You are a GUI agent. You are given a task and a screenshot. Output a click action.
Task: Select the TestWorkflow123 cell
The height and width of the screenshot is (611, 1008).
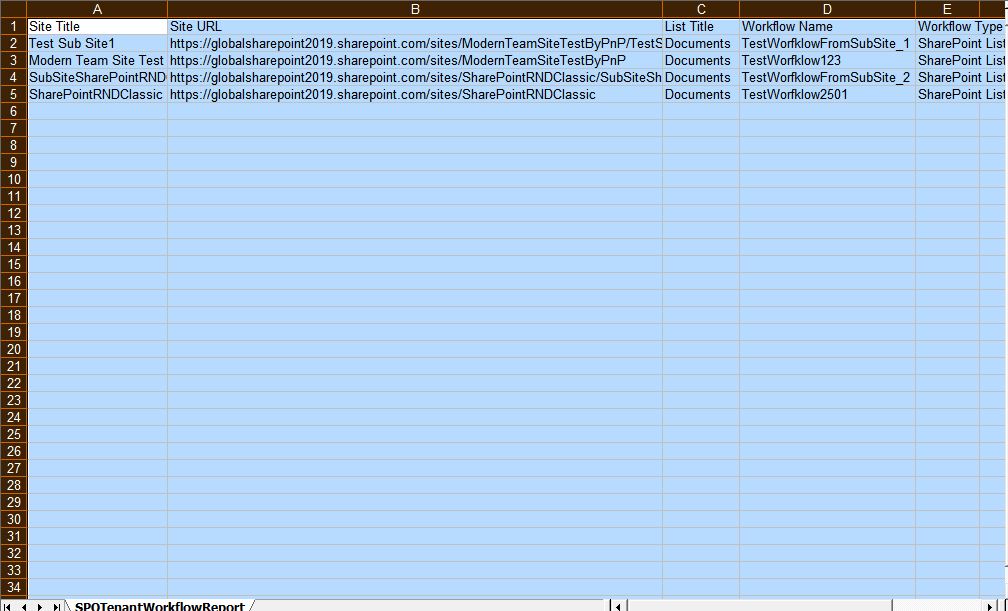tap(826, 60)
